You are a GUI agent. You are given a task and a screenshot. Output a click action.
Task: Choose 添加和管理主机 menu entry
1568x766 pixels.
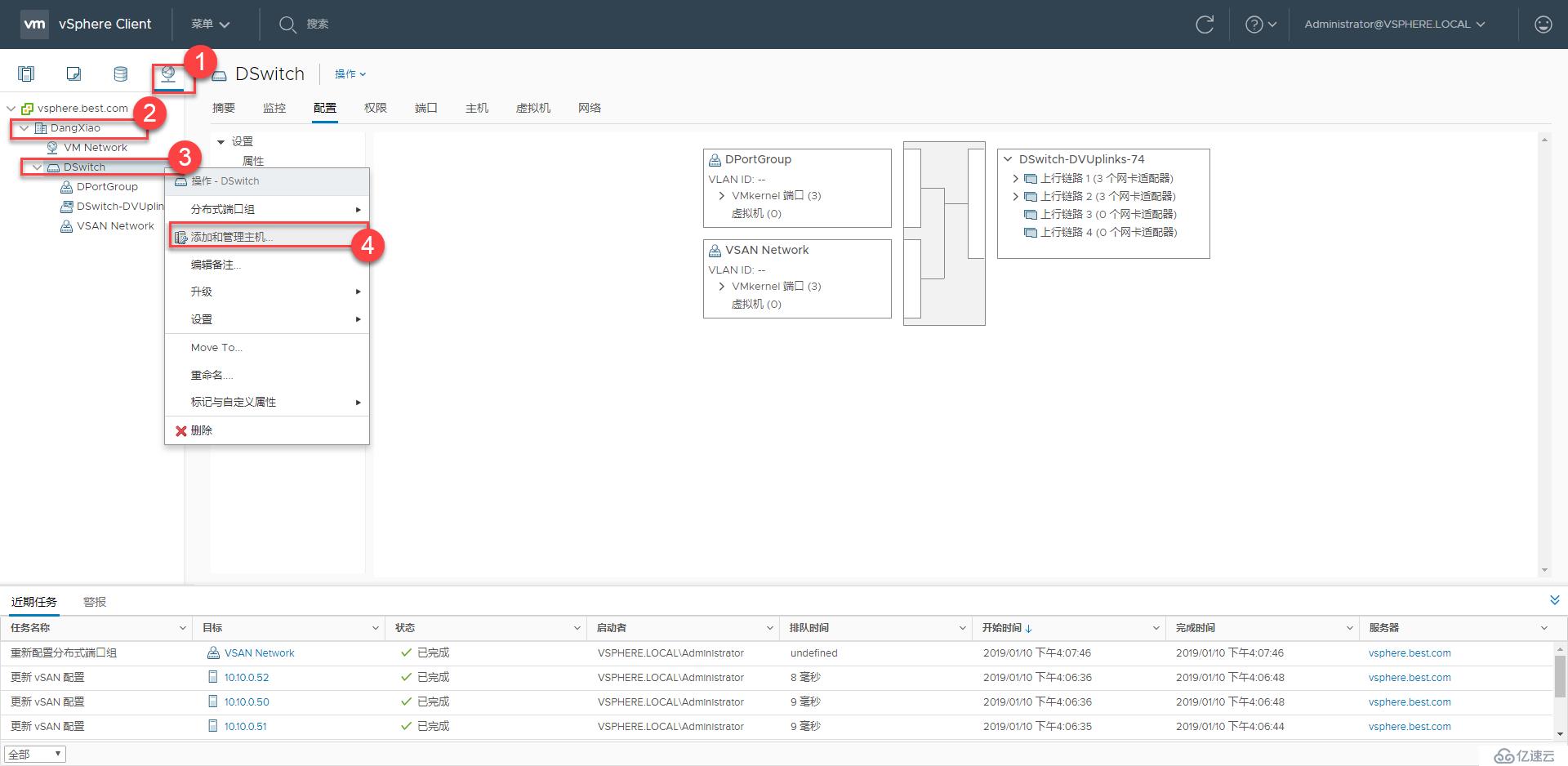267,237
